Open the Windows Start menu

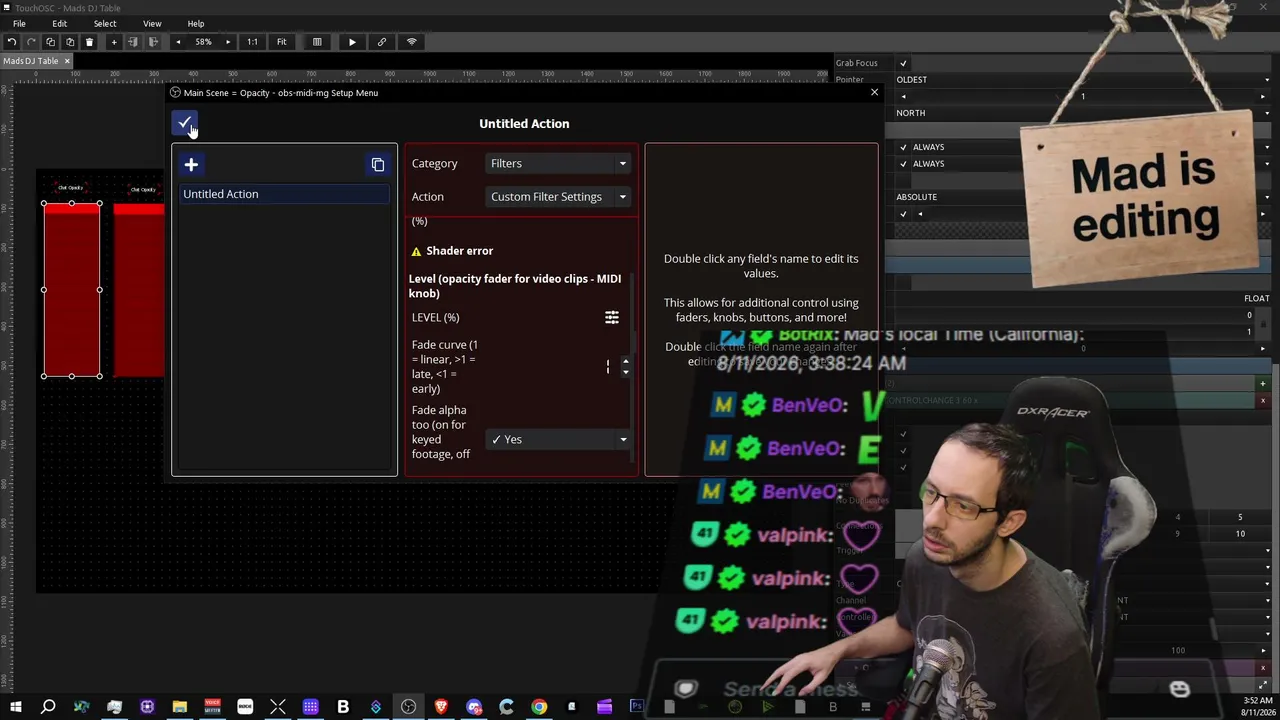pyautogui.click(x=15, y=707)
